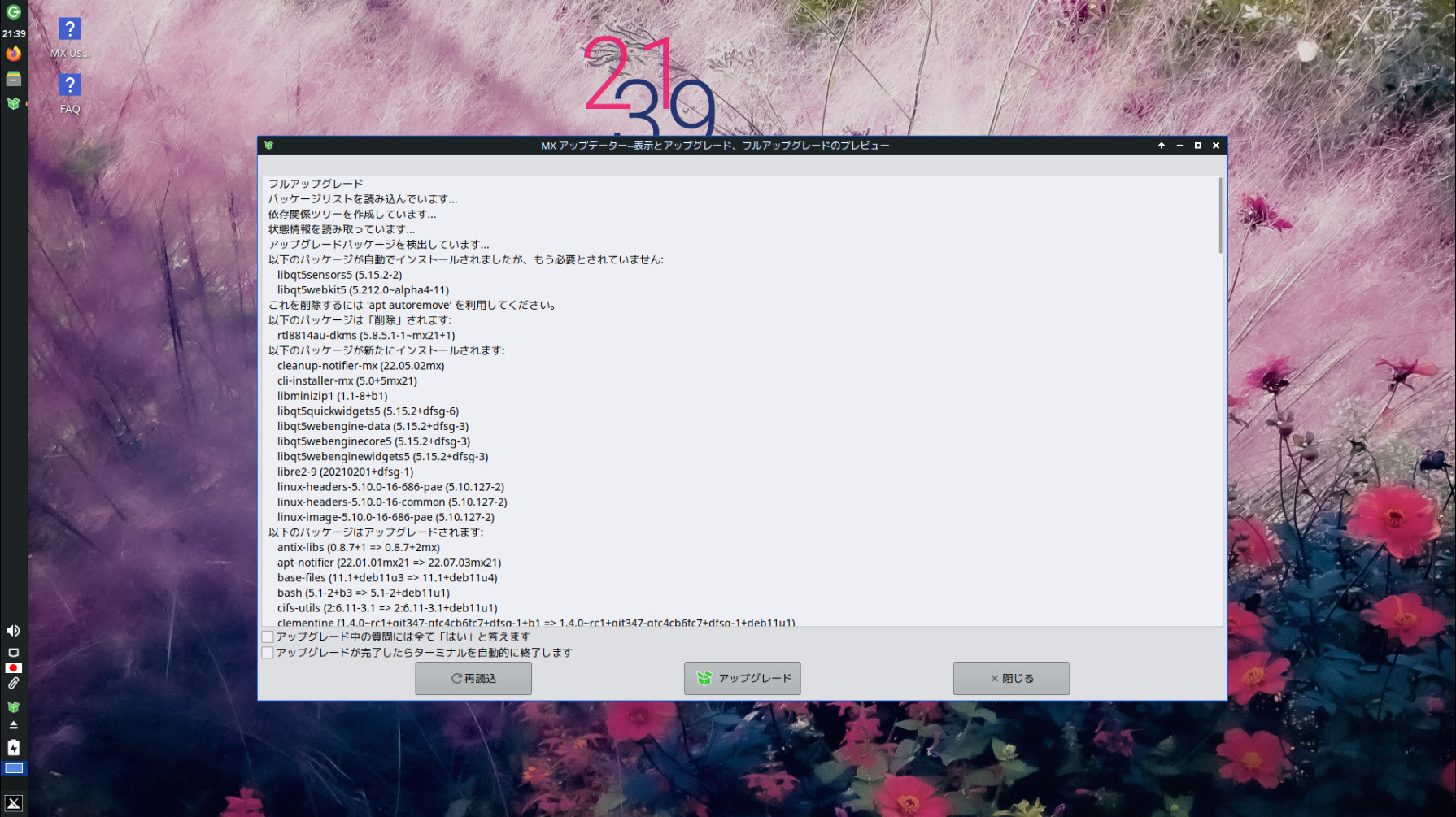Click the cli-installer-mx (5.0+5mx21) line
The width and height of the screenshot is (1456, 817).
(x=347, y=381)
